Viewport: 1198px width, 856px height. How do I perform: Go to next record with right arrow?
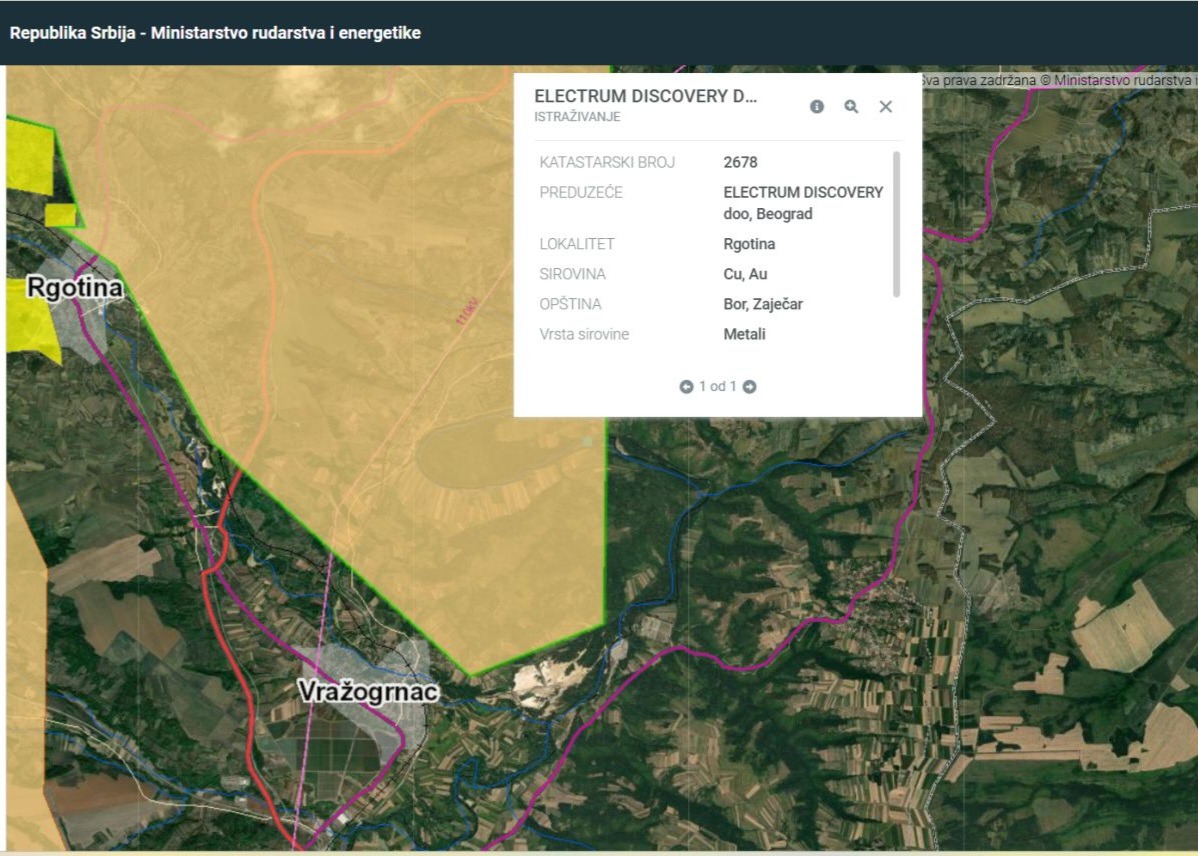click(x=750, y=387)
